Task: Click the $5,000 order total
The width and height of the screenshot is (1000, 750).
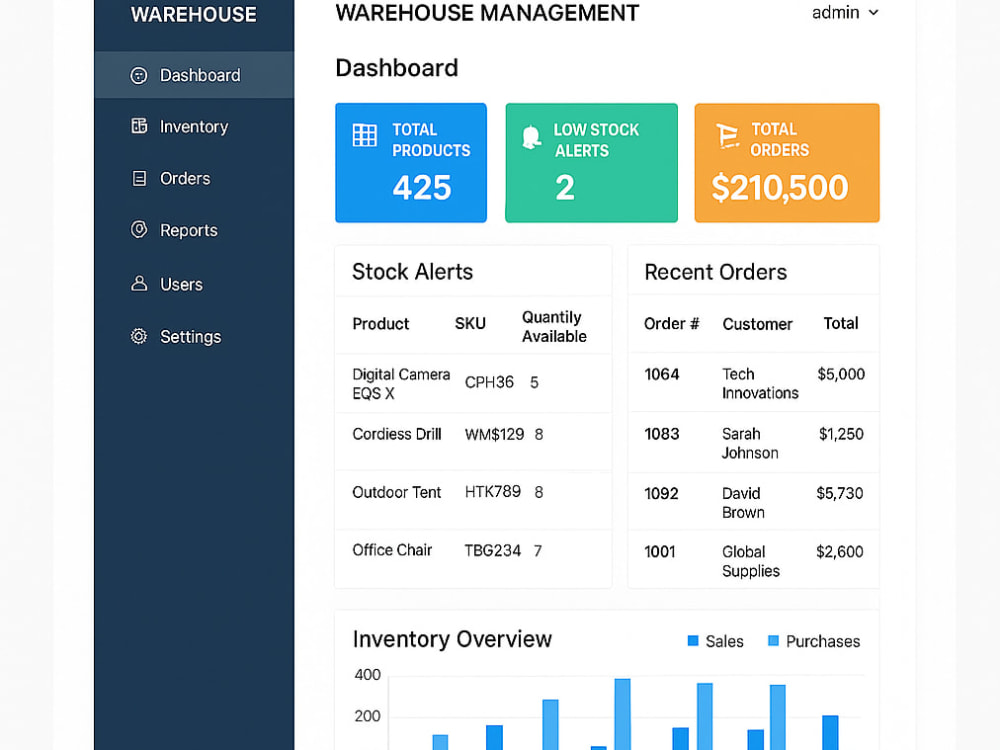Action: coord(841,374)
